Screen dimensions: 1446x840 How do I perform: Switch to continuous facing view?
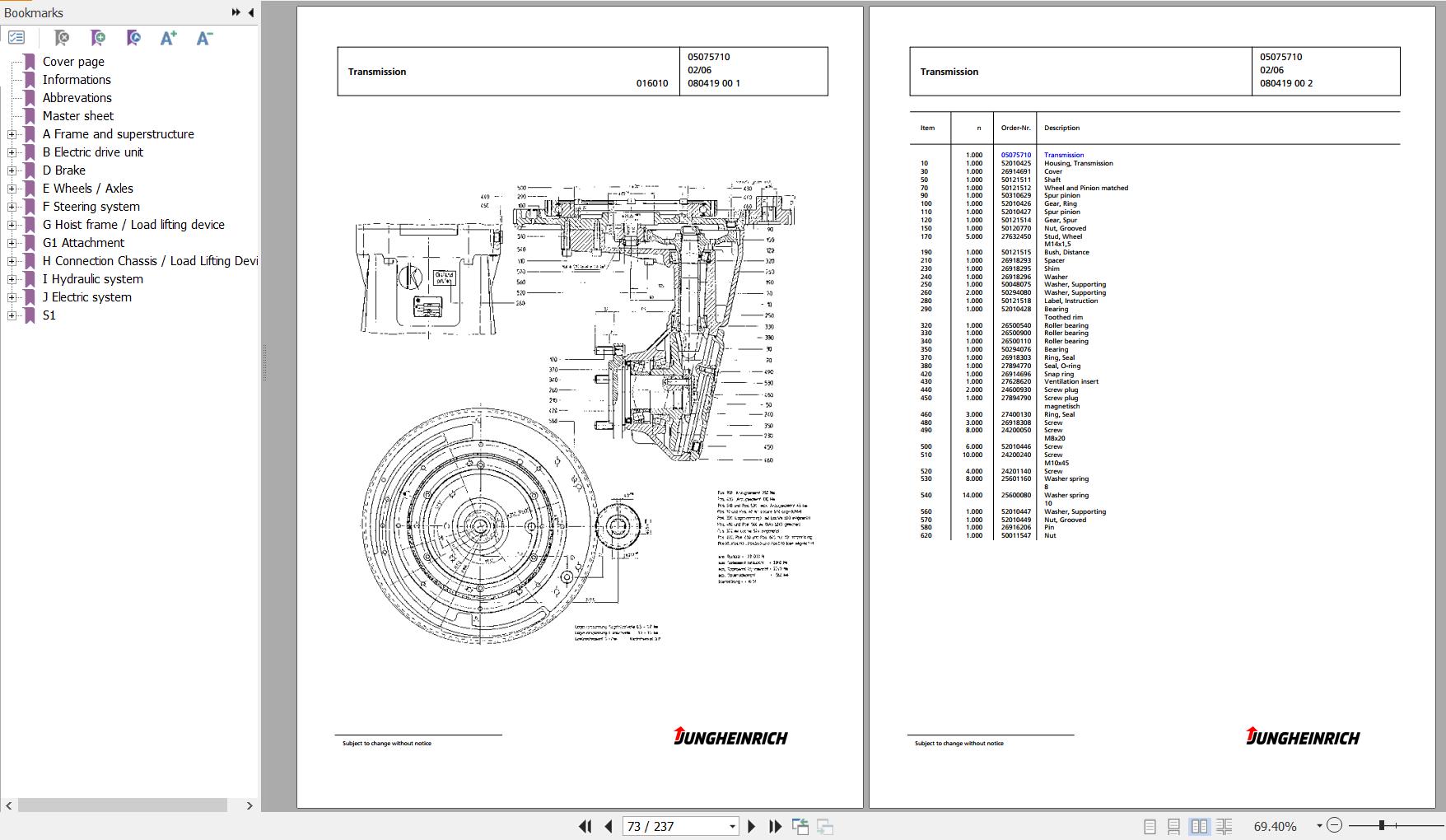pyautogui.click(x=1224, y=826)
